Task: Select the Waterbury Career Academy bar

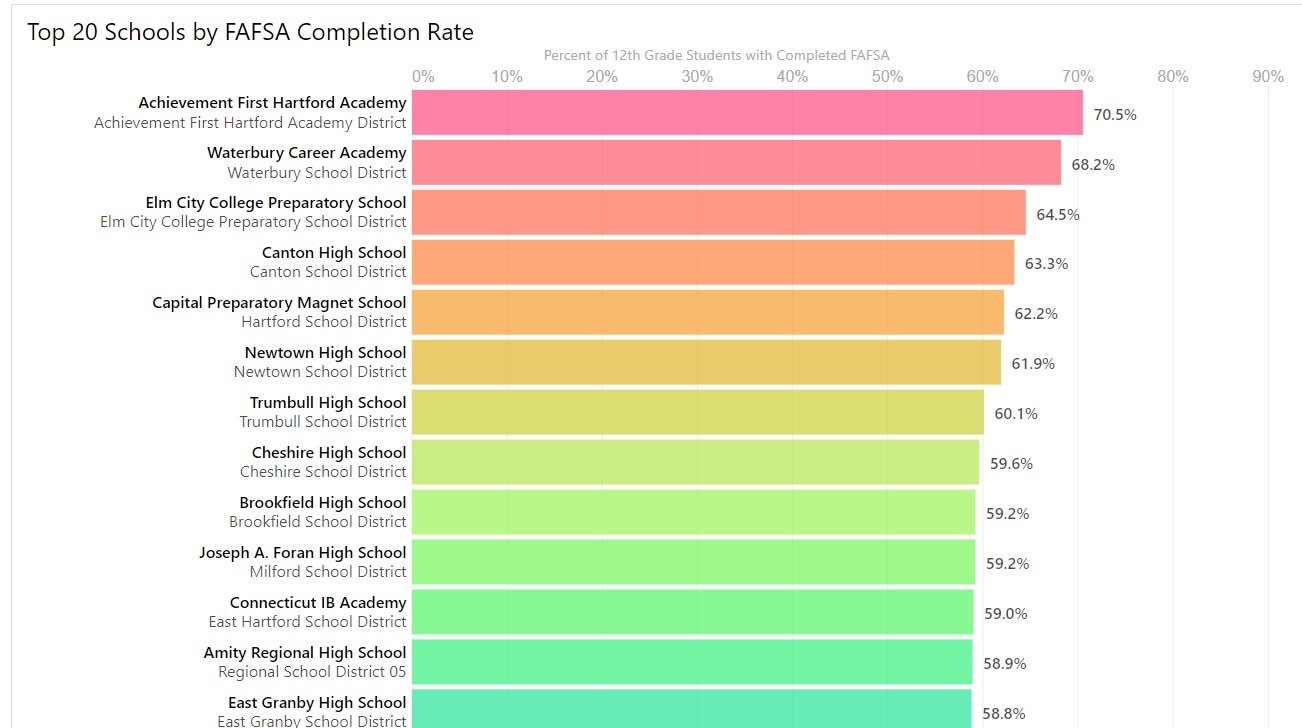Action: click(x=736, y=162)
